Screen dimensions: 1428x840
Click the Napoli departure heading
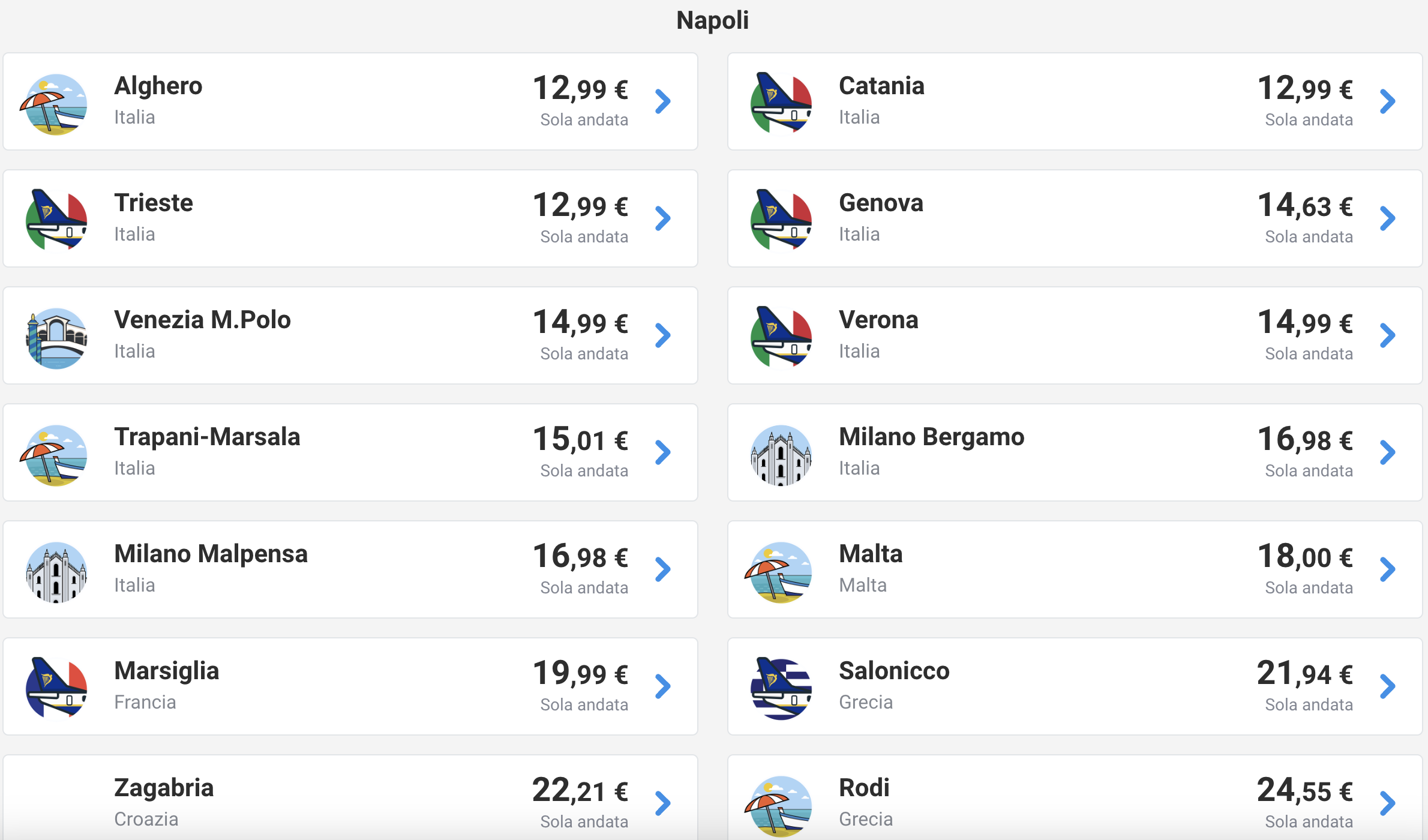tap(713, 20)
